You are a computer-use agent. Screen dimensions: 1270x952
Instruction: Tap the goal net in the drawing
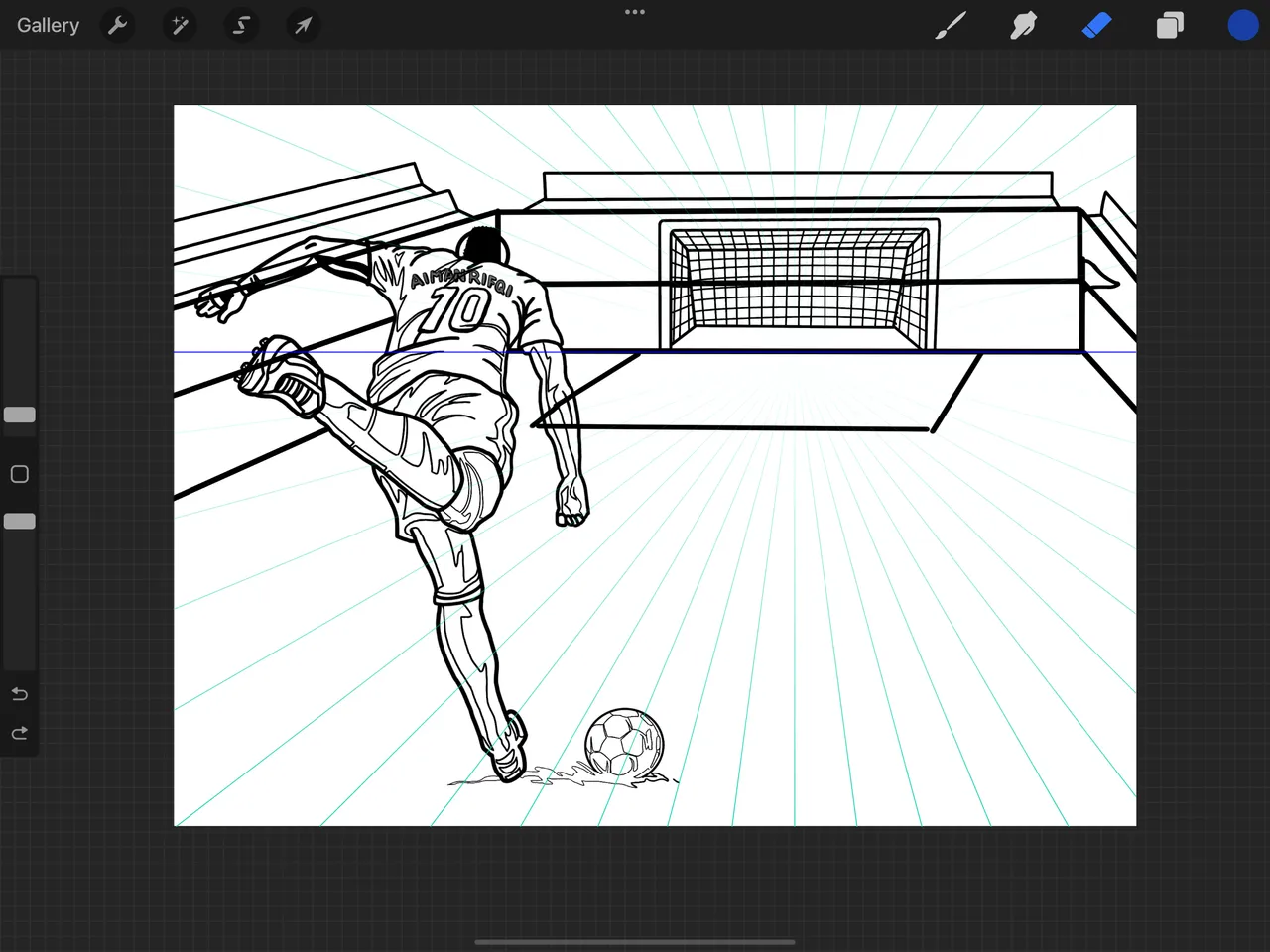click(x=801, y=285)
